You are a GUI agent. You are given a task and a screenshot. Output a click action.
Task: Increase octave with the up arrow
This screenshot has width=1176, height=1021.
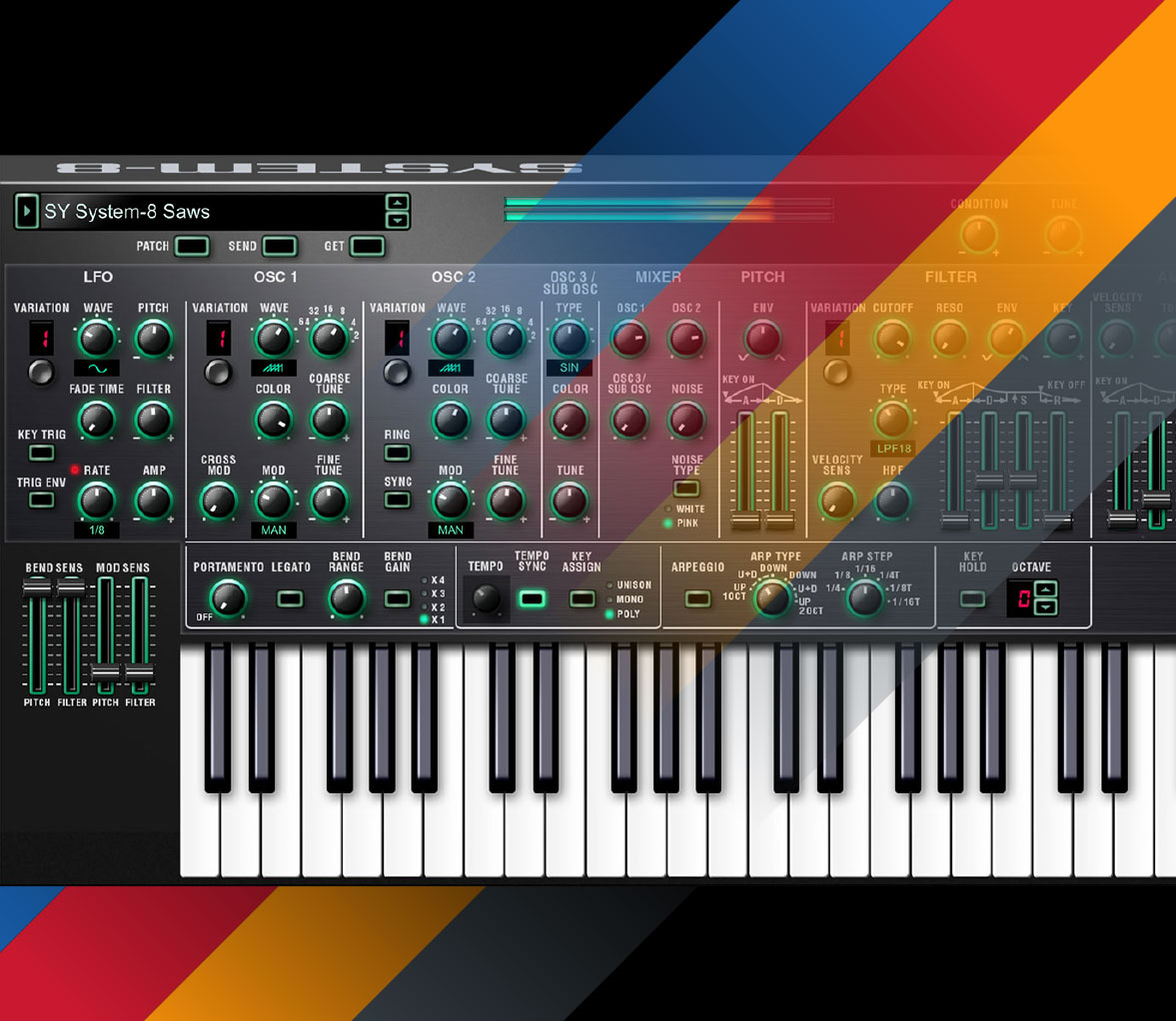(x=1046, y=590)
